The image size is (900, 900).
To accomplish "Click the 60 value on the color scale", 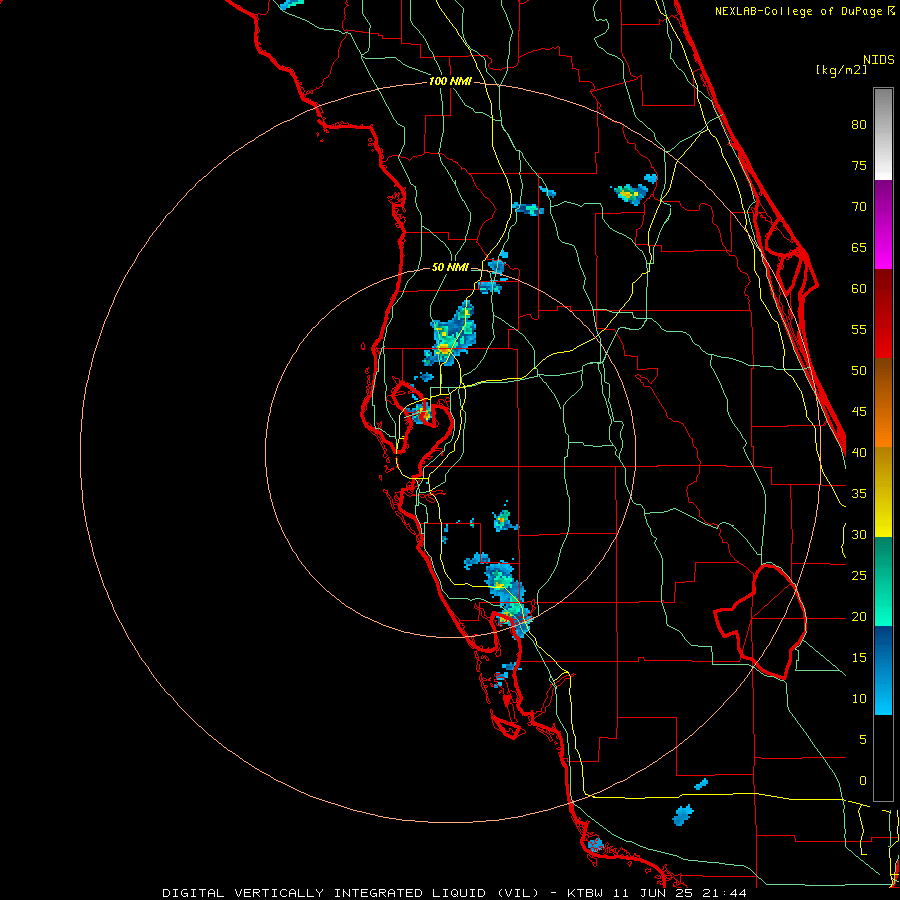I will 859,289.
